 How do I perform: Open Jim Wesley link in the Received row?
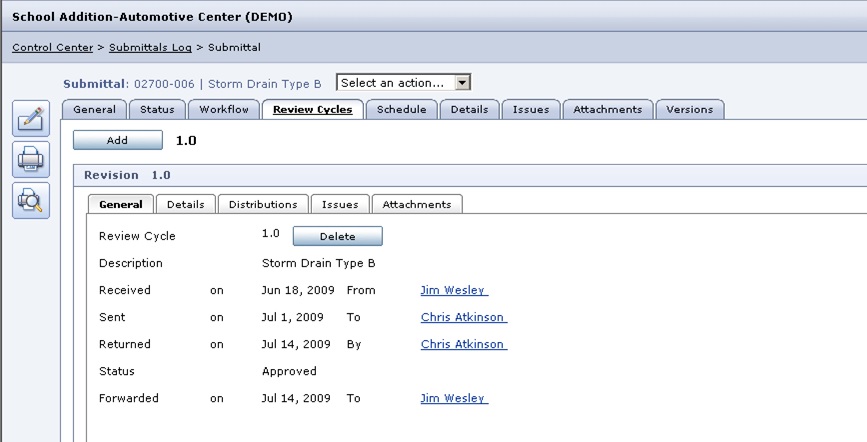(x=453, y=291)
